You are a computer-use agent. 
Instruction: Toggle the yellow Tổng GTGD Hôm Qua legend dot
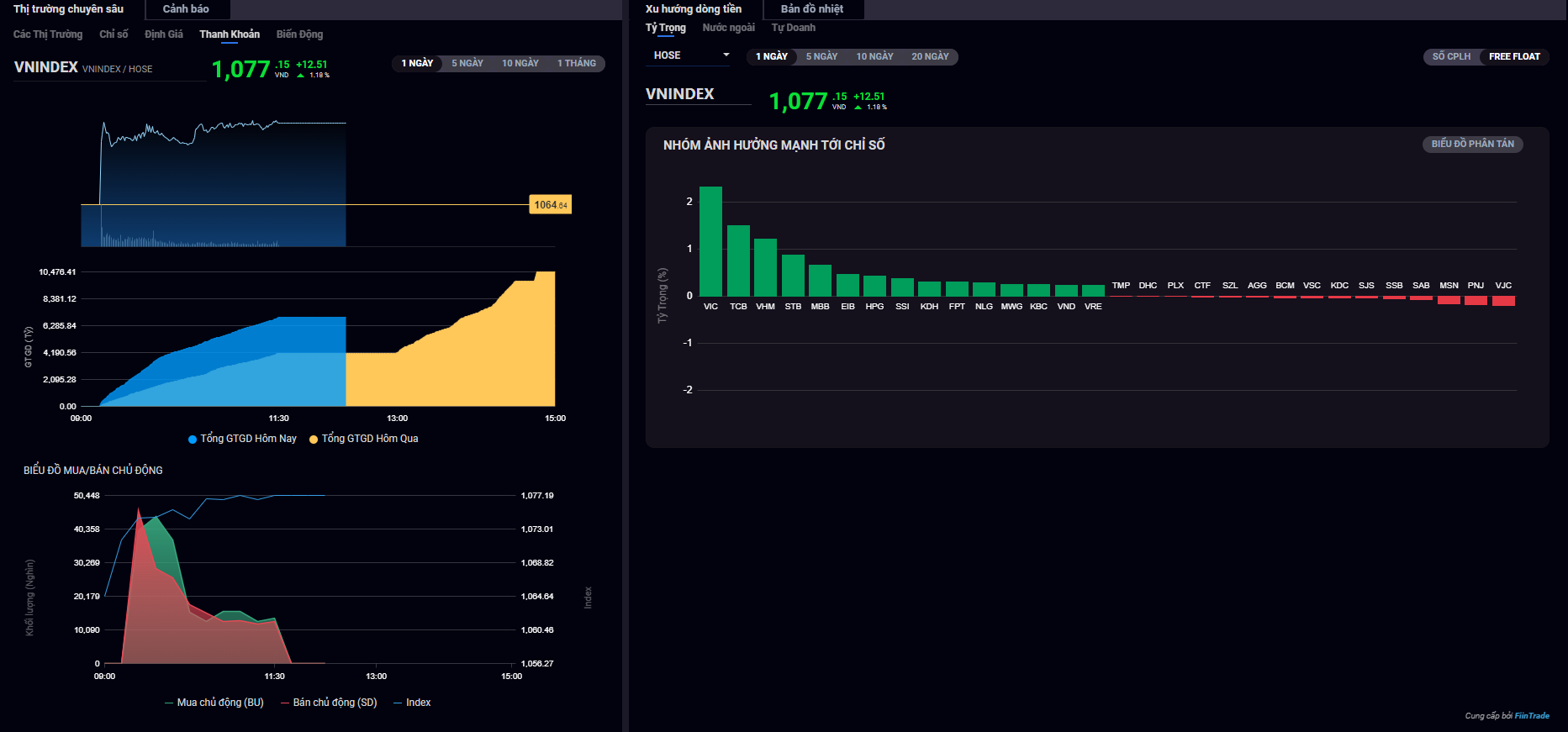(x=314, y=440)
